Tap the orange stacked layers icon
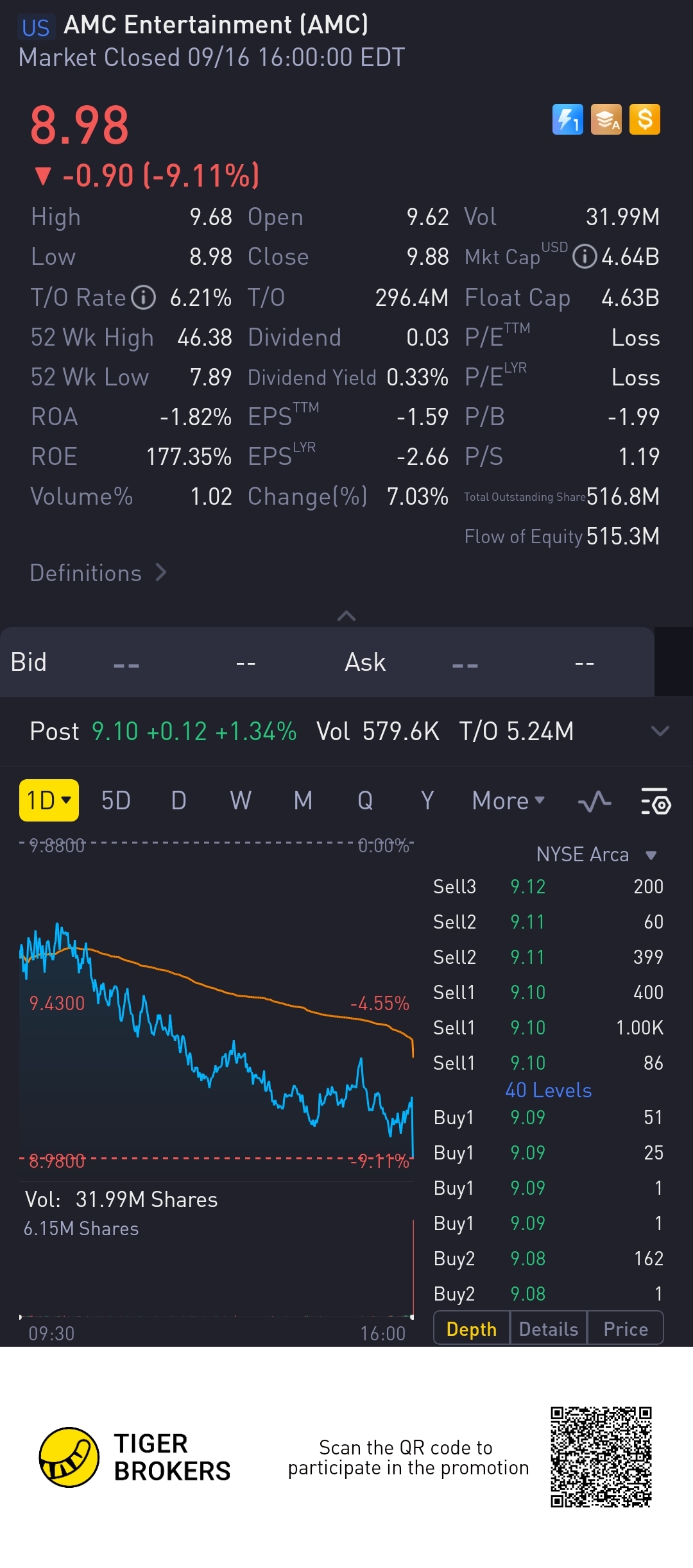Viewport: 693px width, 1568px height. point(606,119)
